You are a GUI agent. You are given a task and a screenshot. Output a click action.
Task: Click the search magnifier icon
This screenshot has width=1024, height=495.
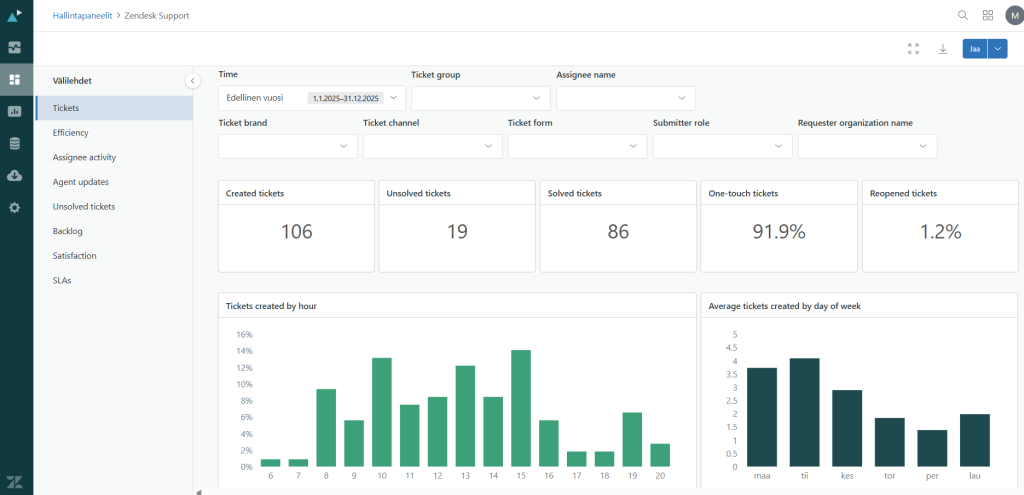pos(963,15)
